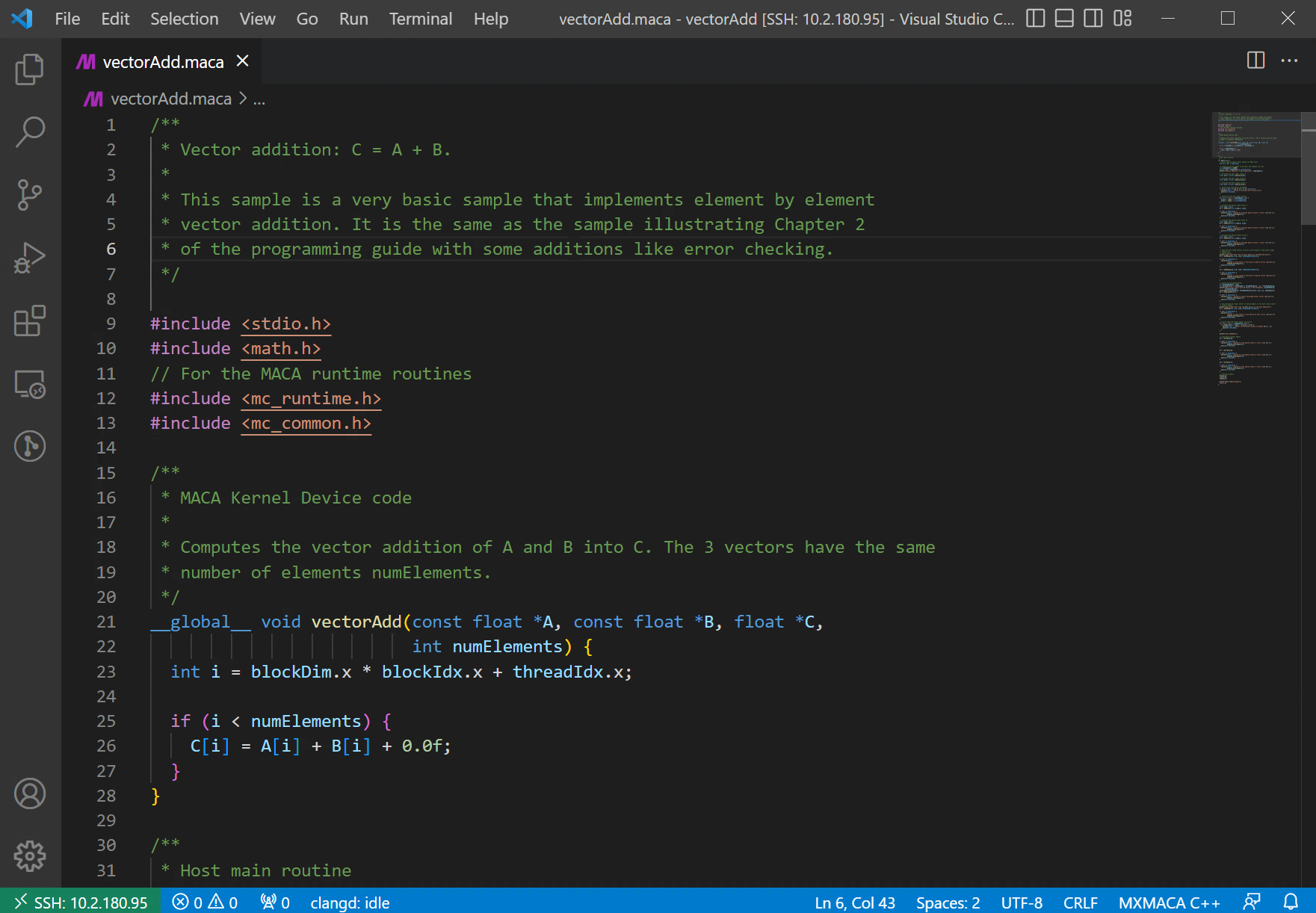Switch to the vectorAdd.maca tab
The width and height of the screenshot is (1316, 913).
[x=163, y=62]
